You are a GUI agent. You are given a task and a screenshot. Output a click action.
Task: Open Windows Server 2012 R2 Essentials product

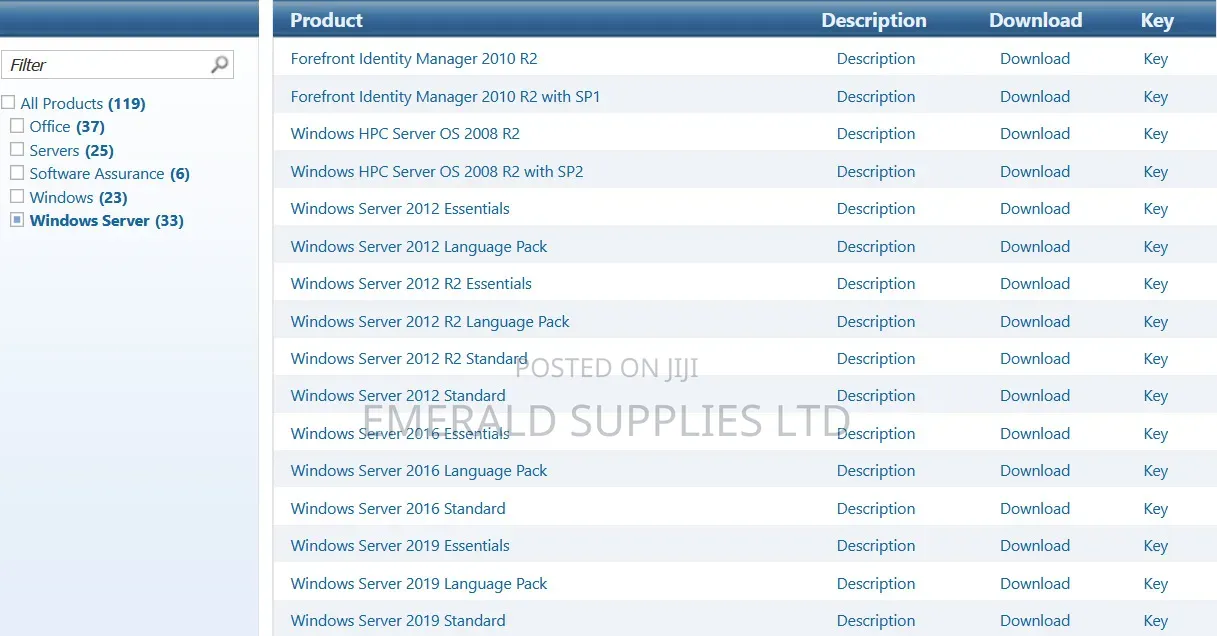(x=411, y=284)
